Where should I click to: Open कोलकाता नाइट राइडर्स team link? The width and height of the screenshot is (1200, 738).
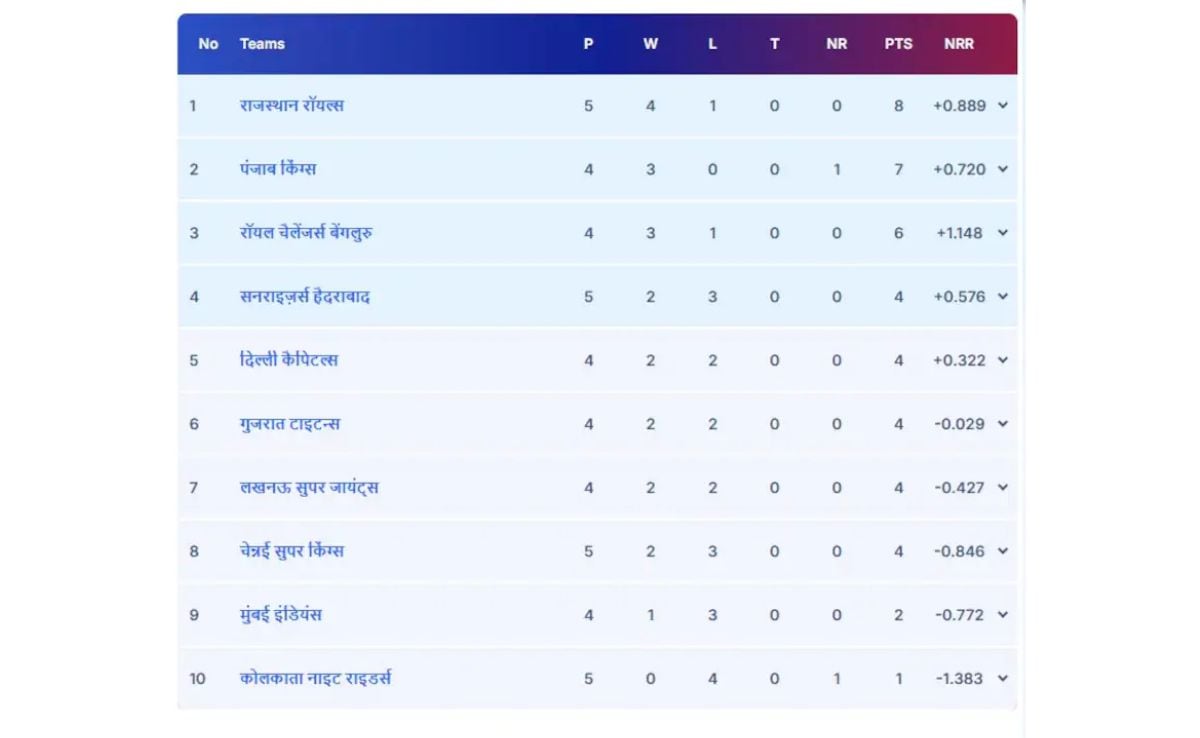(315, 678)
